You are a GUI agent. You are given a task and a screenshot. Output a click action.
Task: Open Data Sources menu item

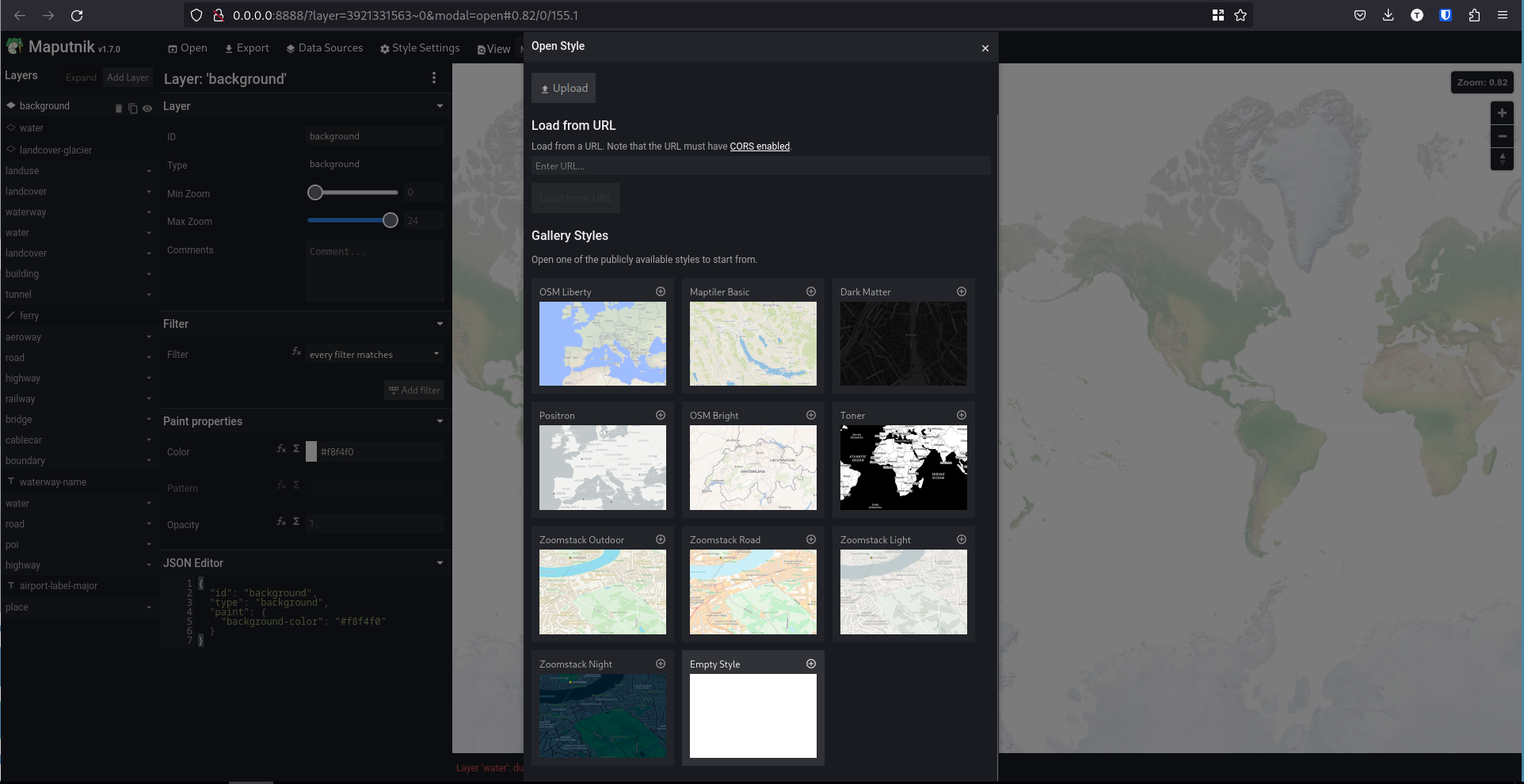click(x=325, y=48)
